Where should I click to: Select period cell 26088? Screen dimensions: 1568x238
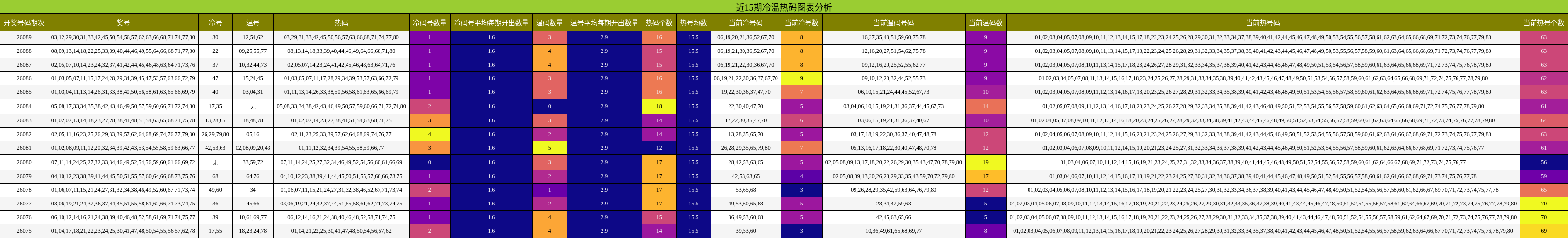24,51
